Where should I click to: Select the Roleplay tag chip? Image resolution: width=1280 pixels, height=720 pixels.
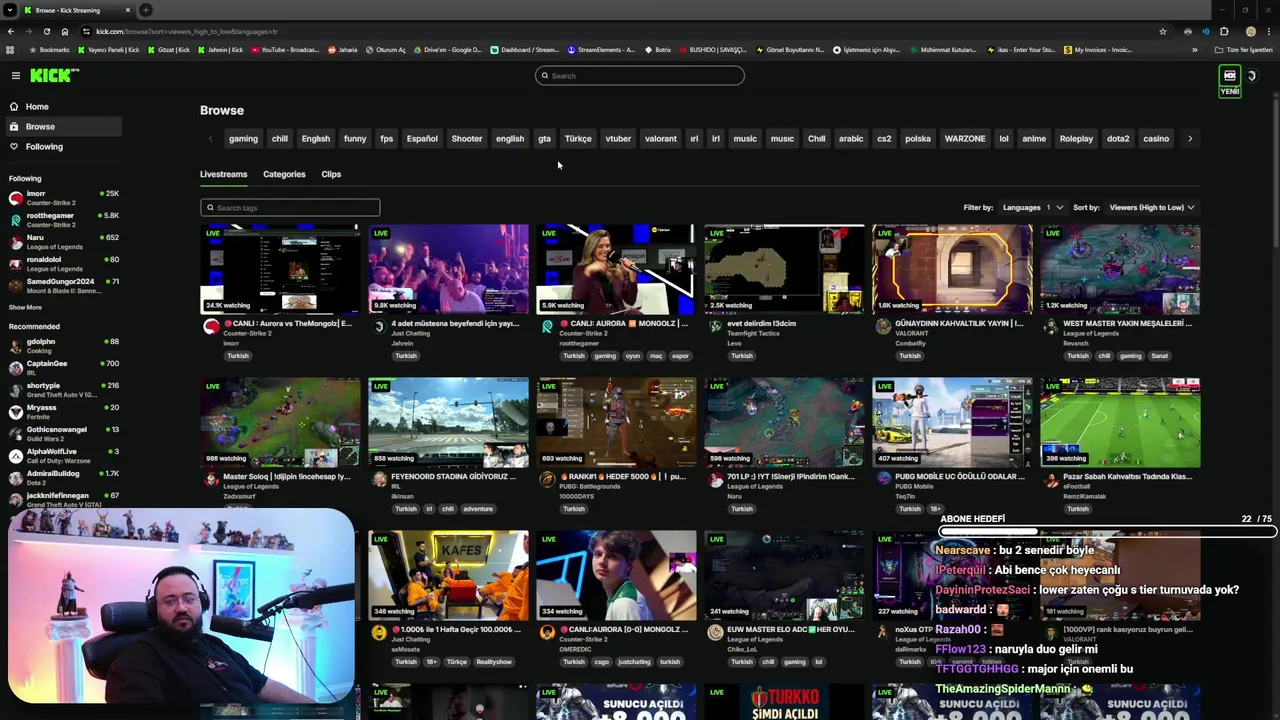point(1076,139)
